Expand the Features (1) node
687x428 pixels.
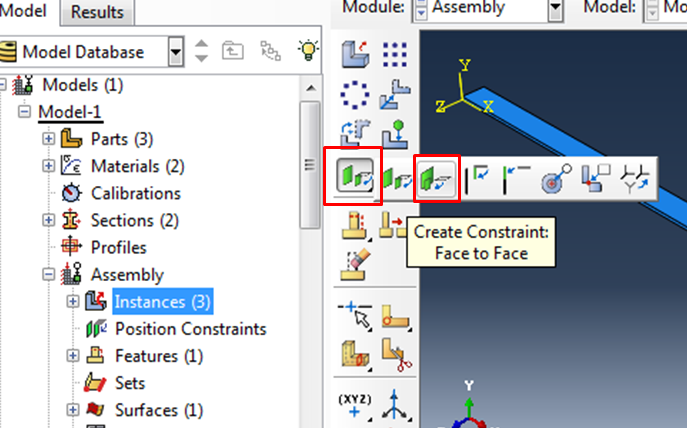coord(73,356)
